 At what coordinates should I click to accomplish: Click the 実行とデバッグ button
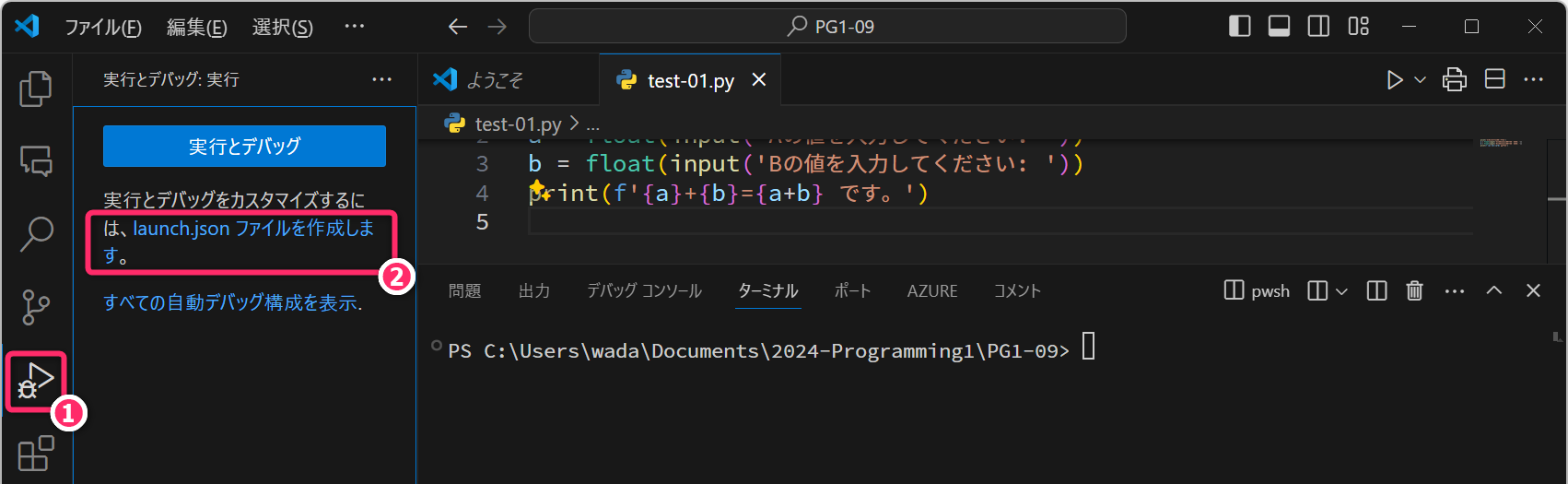click(244, 147)
